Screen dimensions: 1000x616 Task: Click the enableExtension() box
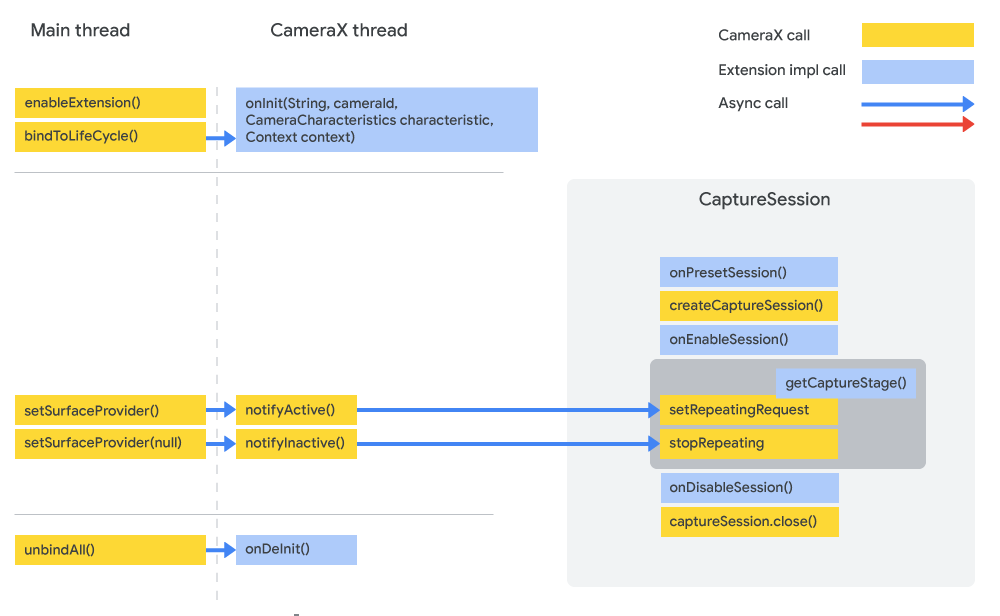point(110,103)
